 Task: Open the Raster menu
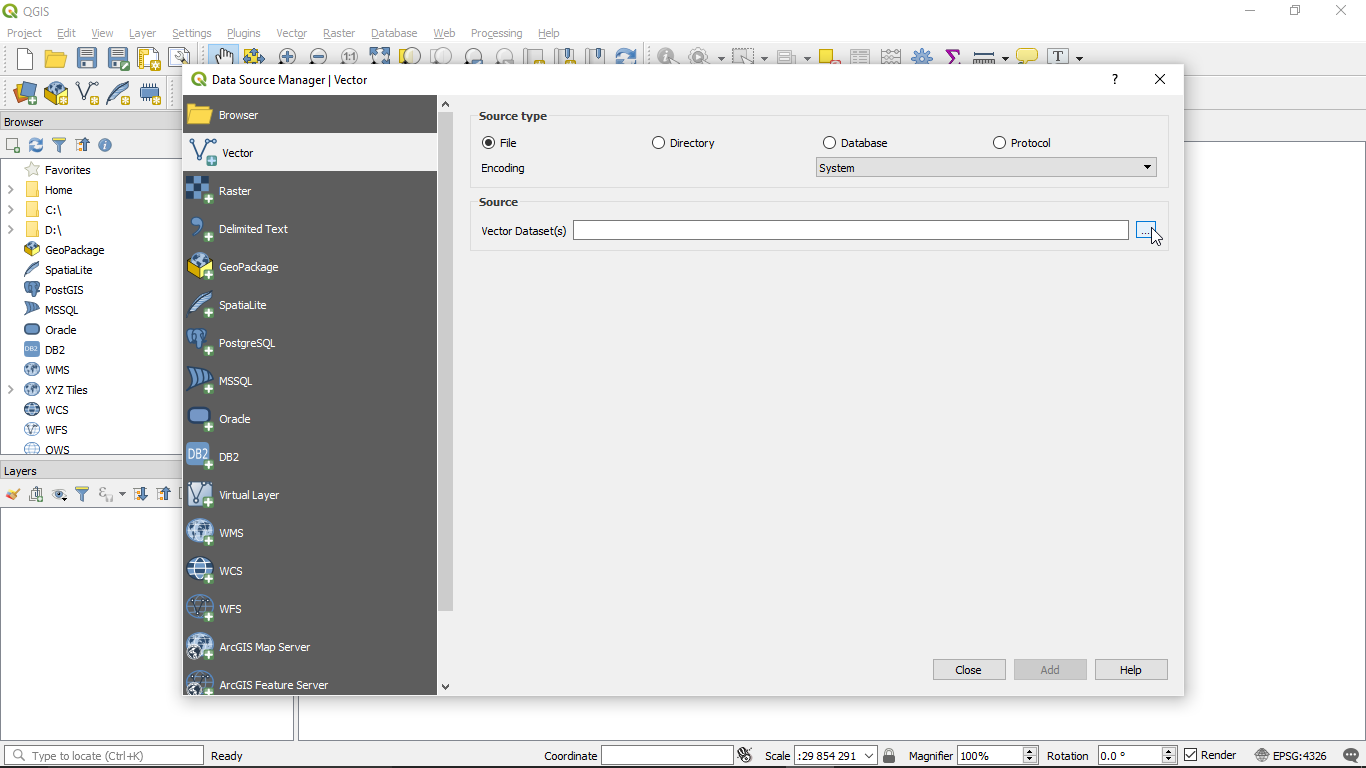click(339, 33)
